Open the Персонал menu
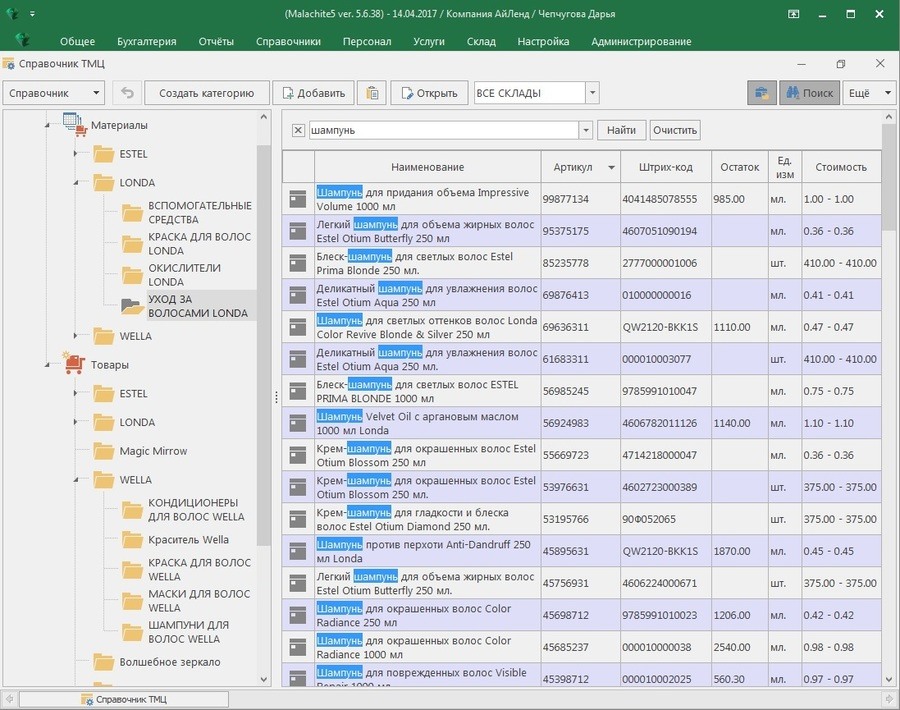900x710 pixels. click(367, 41)
